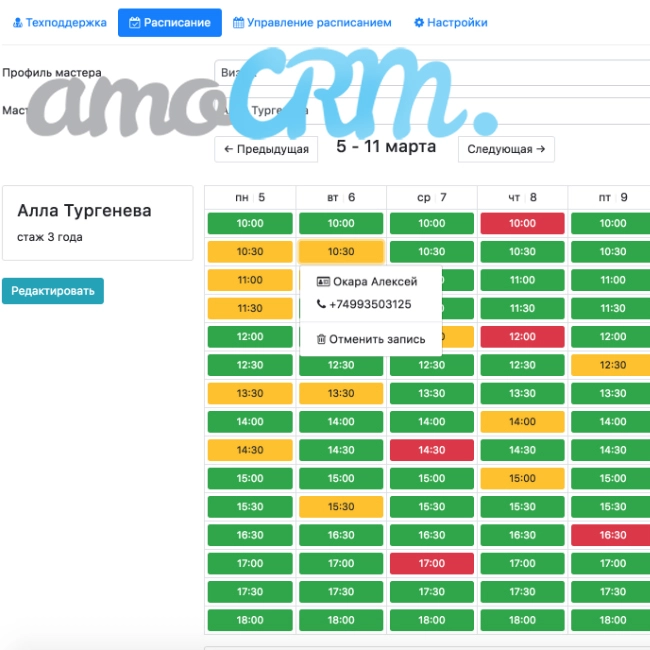Select Wednesday 15:00 green slot
This screenshot has height=650, width=650.
(432, 478)
